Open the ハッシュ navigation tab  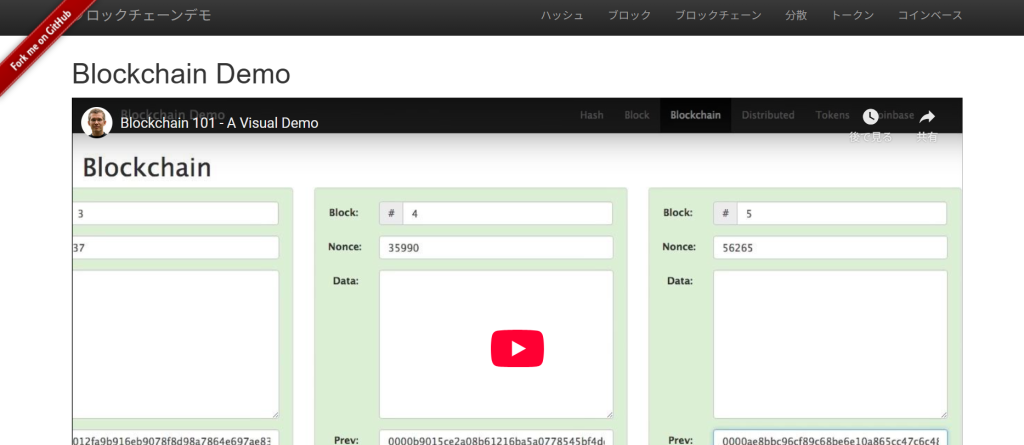[562, 16]
